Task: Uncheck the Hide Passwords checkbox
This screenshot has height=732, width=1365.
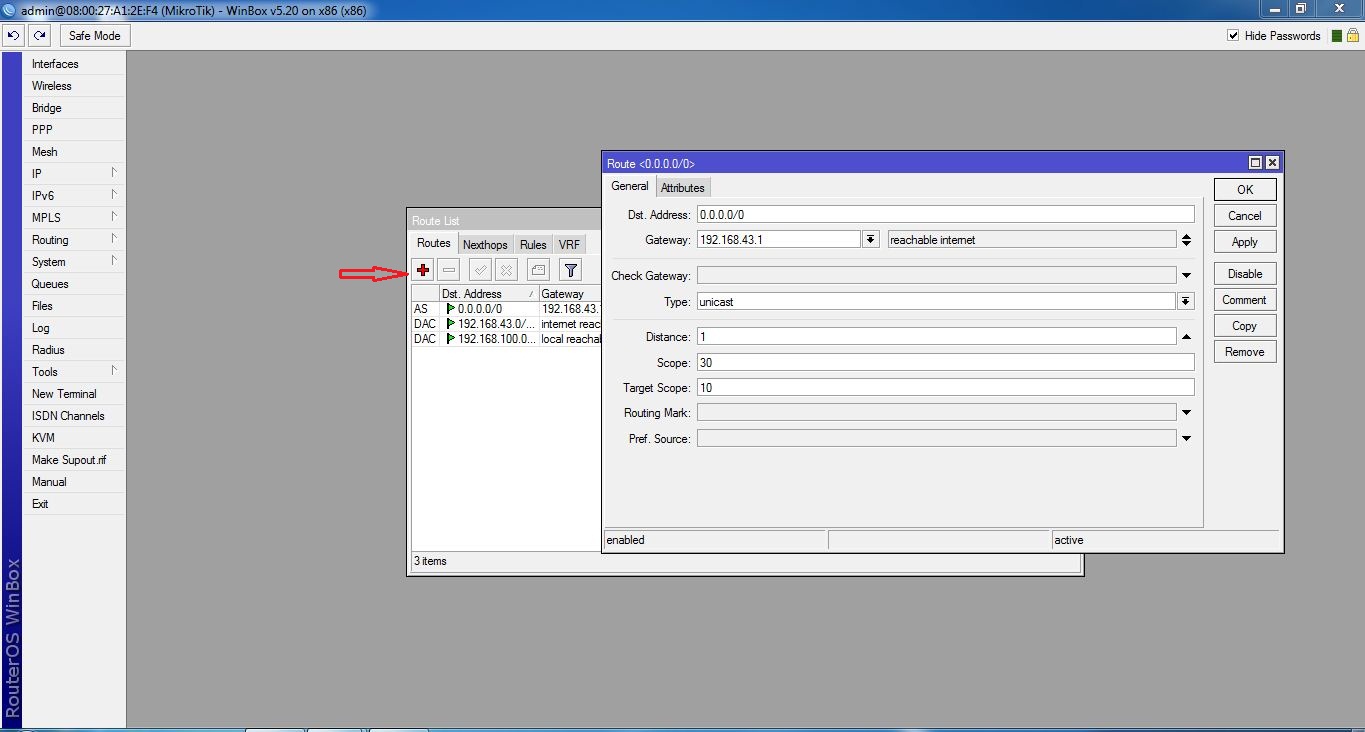Action: pyautogui.click(x=1234, y=35)
